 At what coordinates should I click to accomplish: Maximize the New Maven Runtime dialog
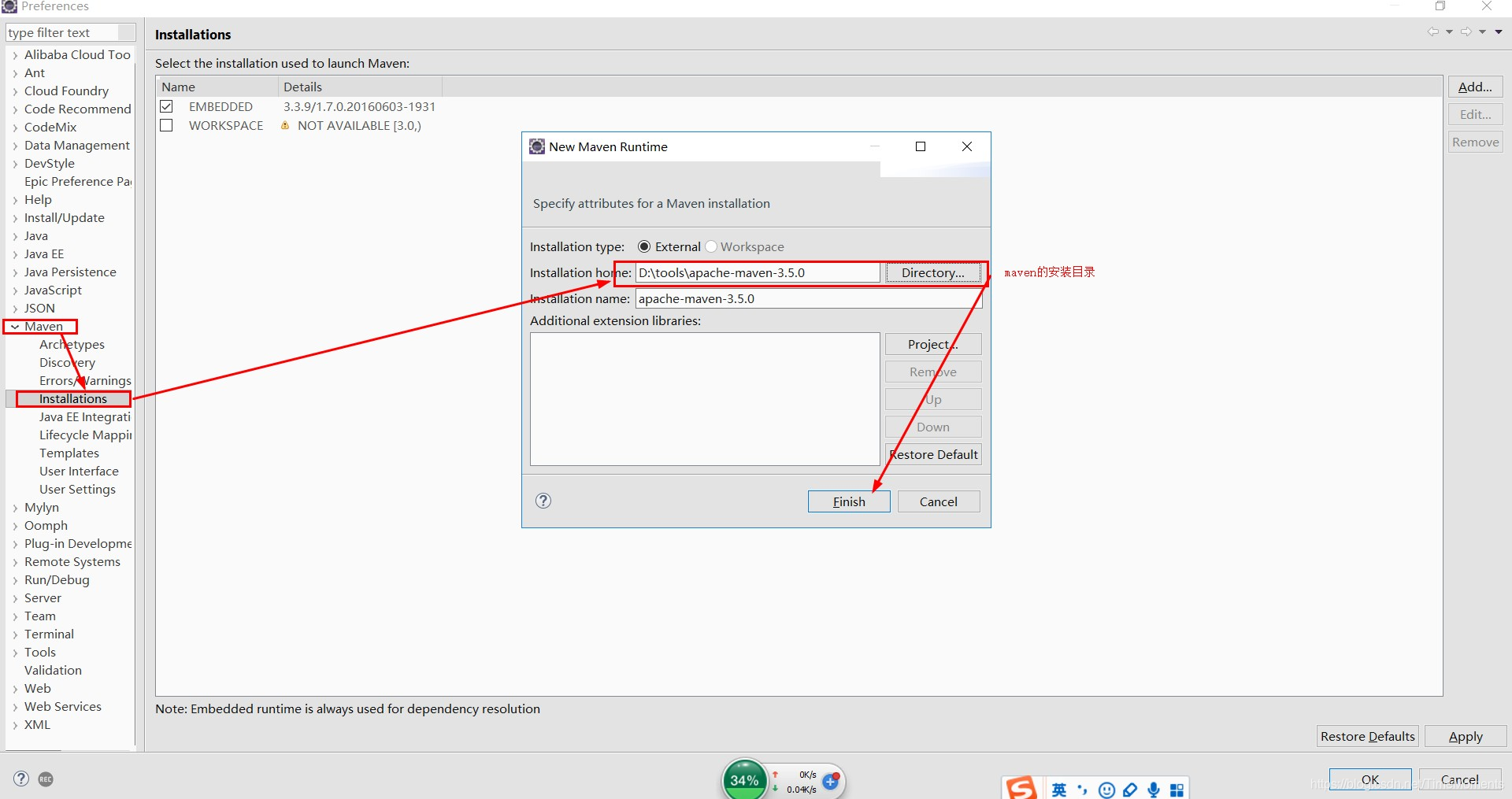[x=921, y=146]
